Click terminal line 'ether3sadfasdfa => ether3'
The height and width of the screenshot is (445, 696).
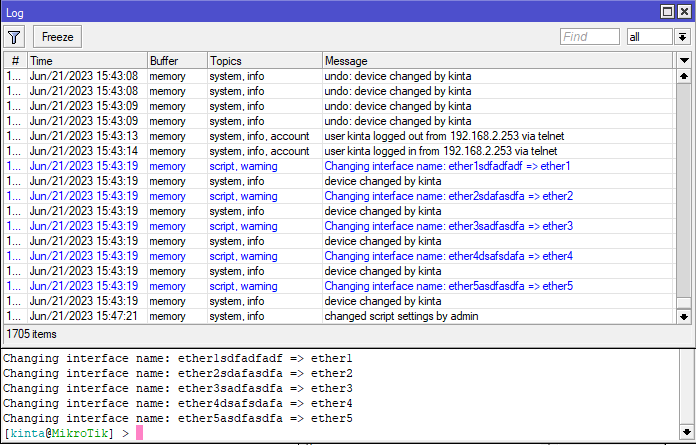click(265, 389)
